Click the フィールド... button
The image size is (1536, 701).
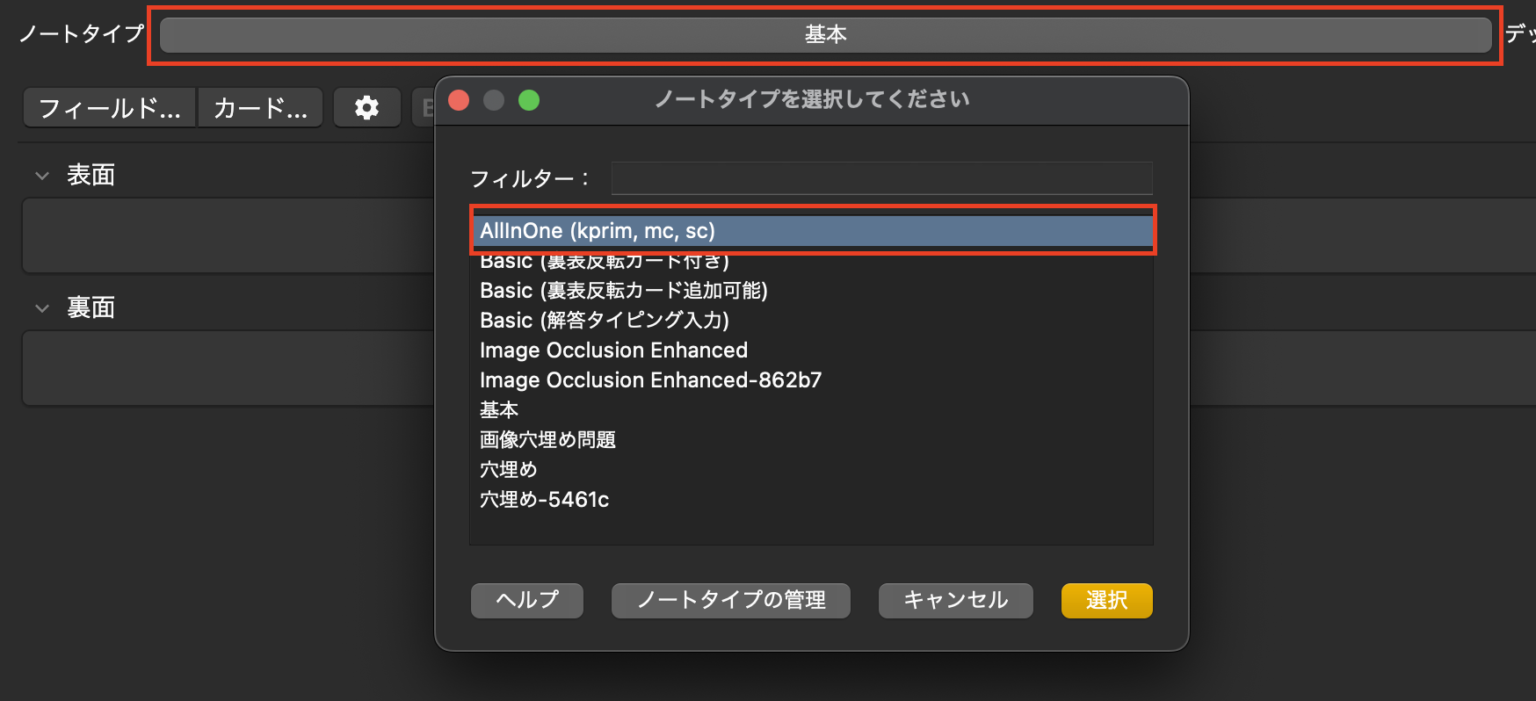point(108,107)
